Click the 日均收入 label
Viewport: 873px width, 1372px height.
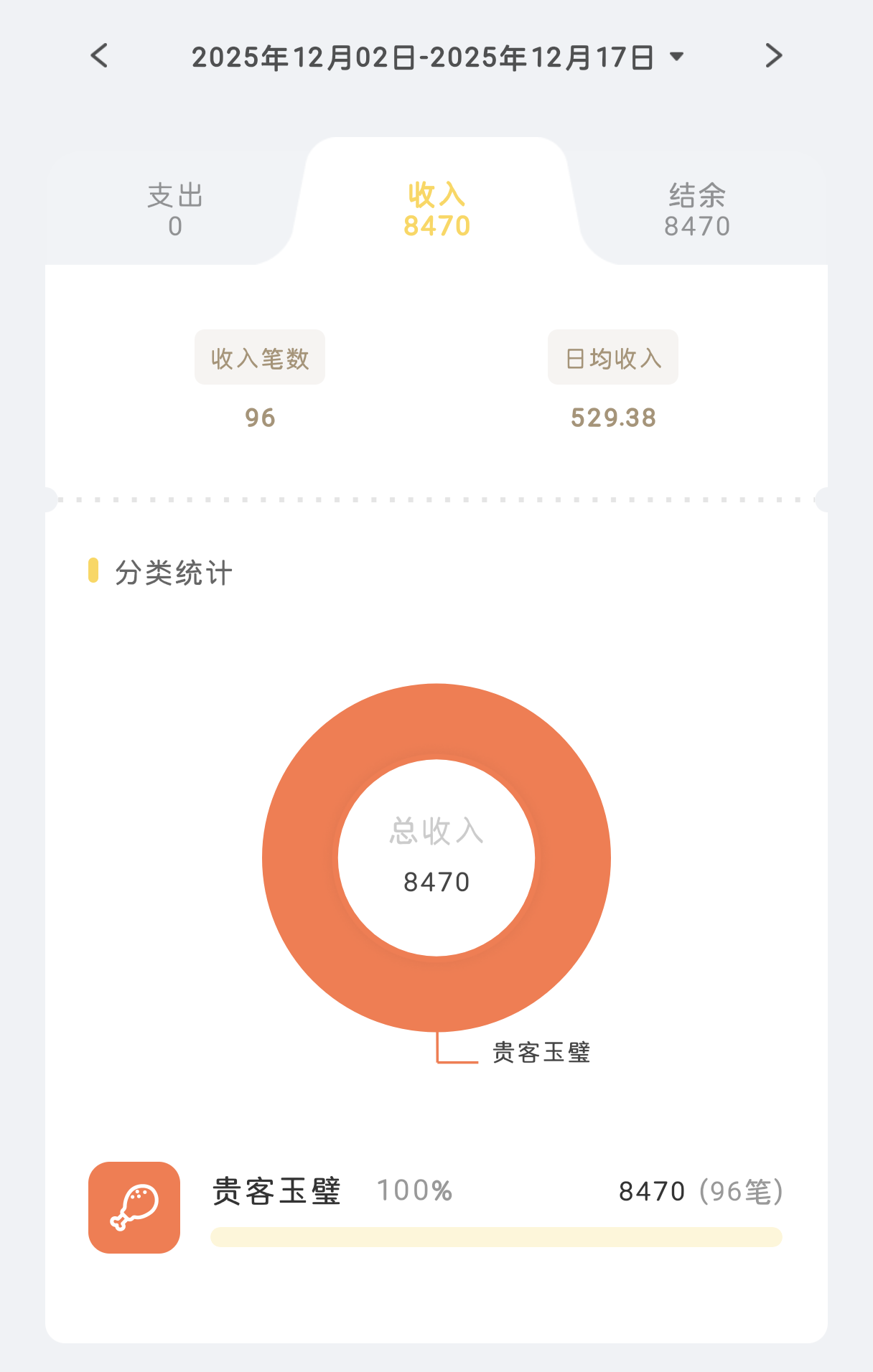[x=613, y=357]
